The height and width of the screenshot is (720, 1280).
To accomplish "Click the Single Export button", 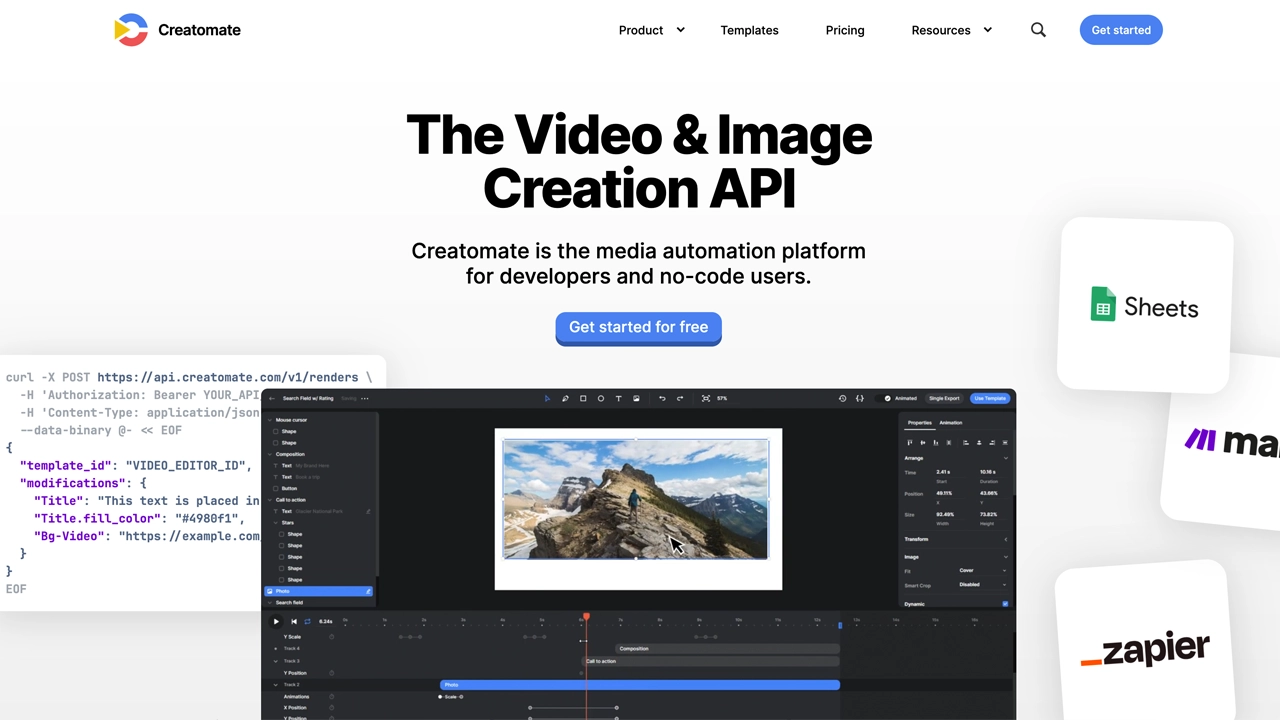I will [x=944, y=398].
